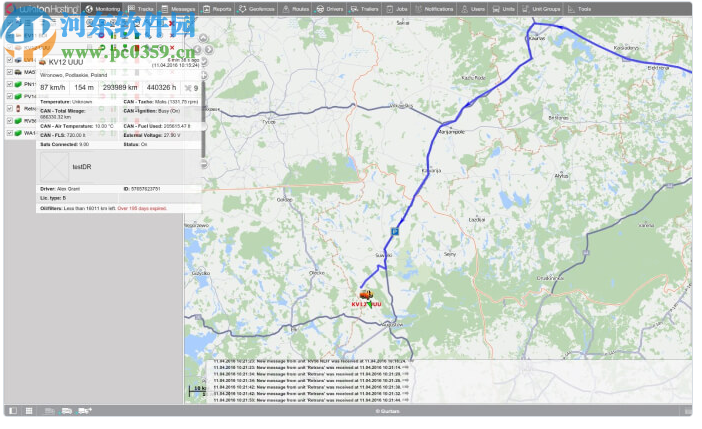The width and height of the screenshot is (702, 429).
Task: Click the 293989 km mileage value
Action: [x=120, y=87]
